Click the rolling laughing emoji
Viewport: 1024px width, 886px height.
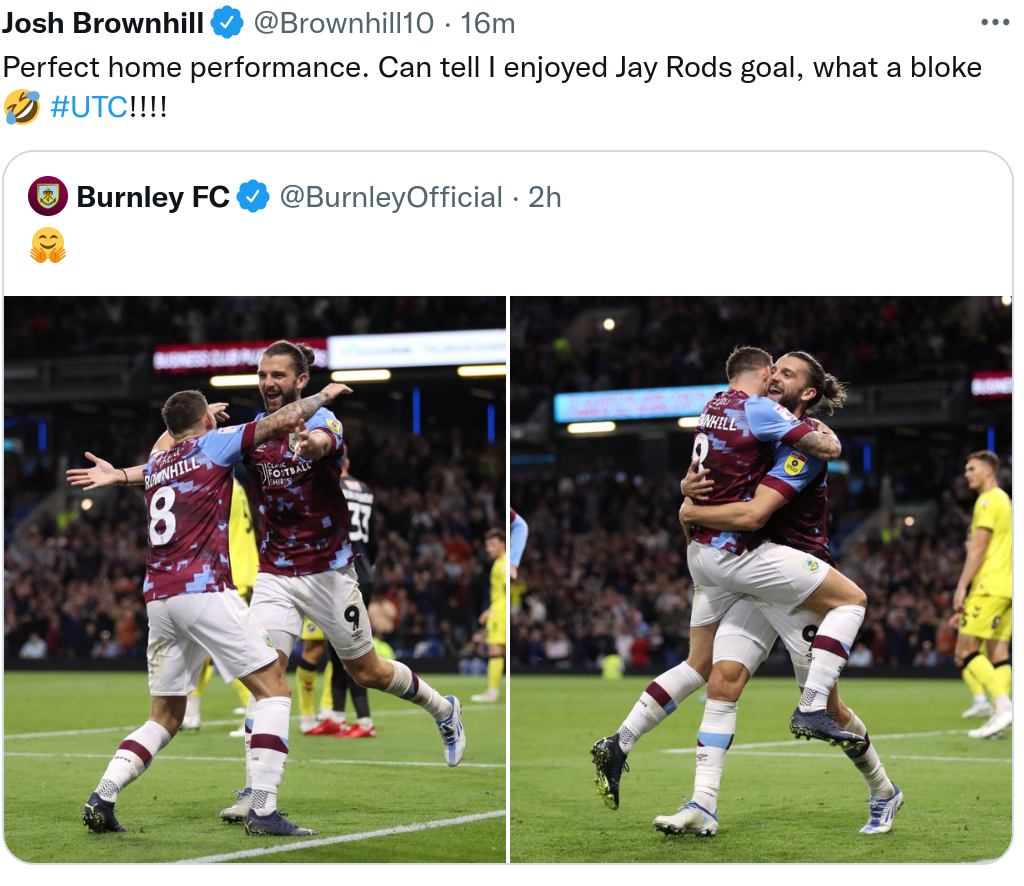pos(22,107)
